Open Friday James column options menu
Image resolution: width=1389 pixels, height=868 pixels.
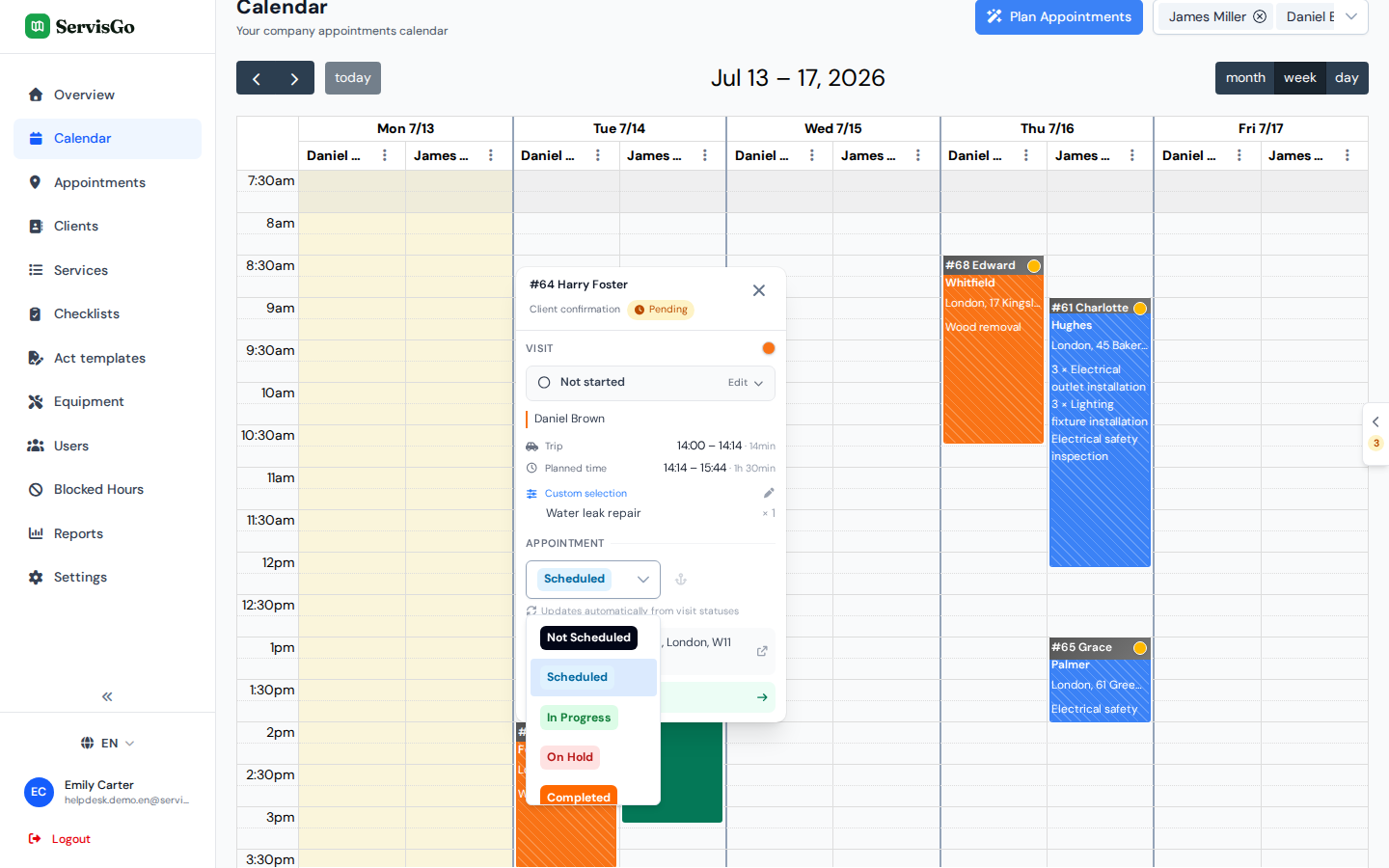1348,155
